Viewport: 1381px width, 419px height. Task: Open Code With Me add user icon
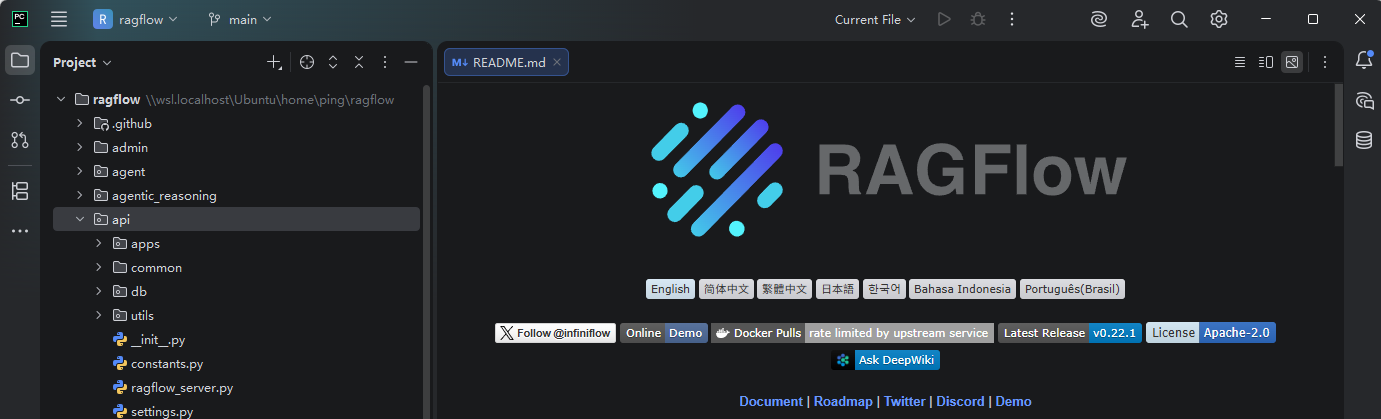tap(1139, 19)
